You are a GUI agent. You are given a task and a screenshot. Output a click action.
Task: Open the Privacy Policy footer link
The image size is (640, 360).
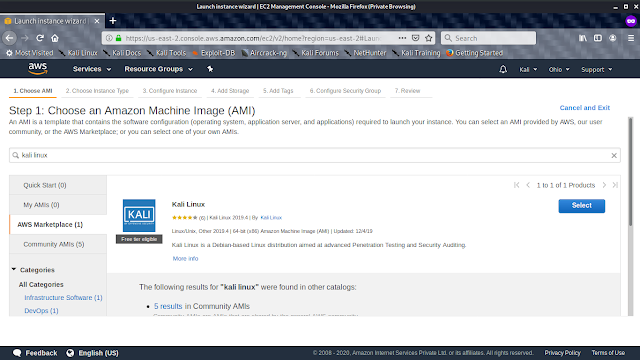(x=562, y=353)
